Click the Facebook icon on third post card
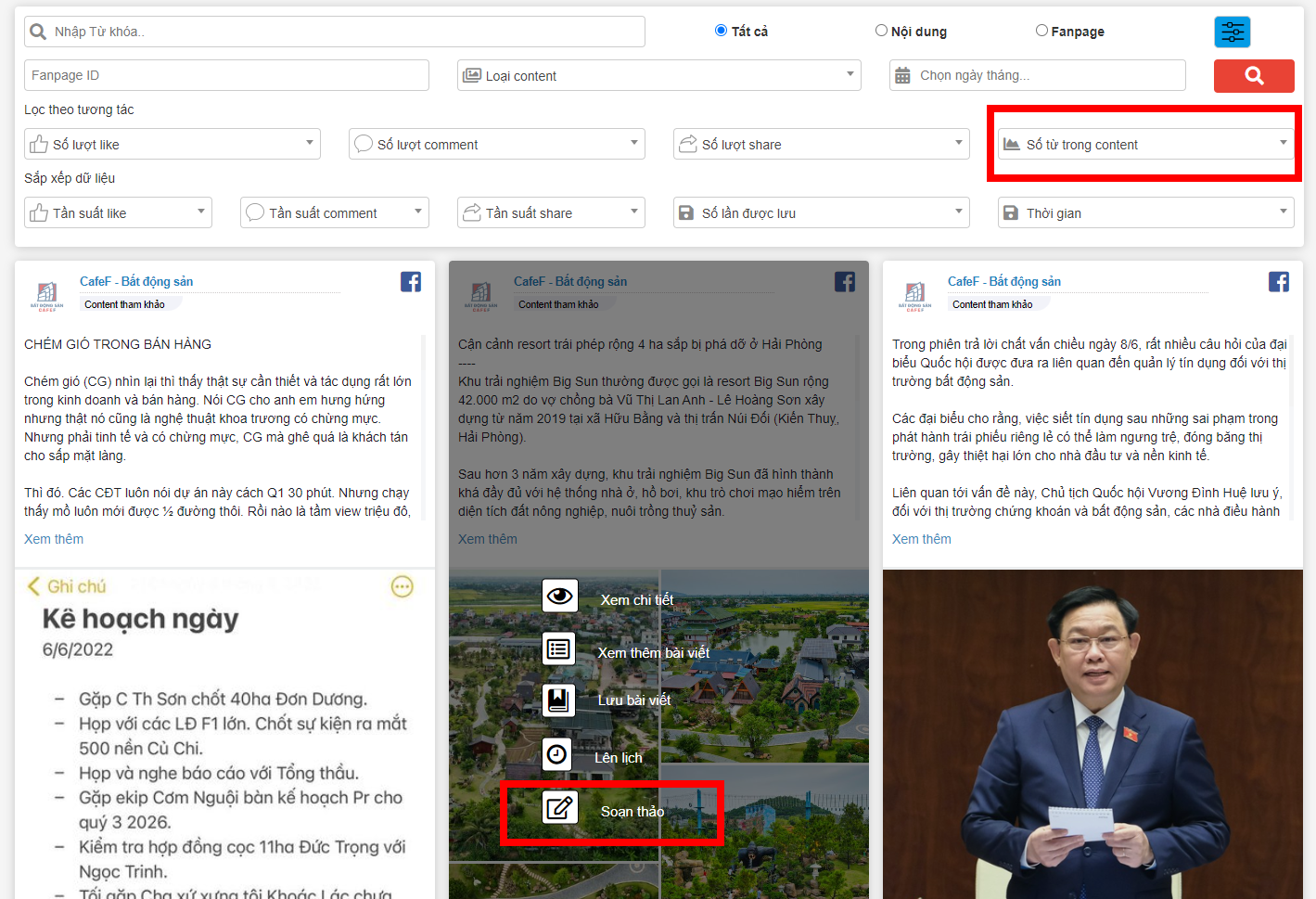Image resolution: width=1316 pixels, height=899 pixels. point(1279,282)
